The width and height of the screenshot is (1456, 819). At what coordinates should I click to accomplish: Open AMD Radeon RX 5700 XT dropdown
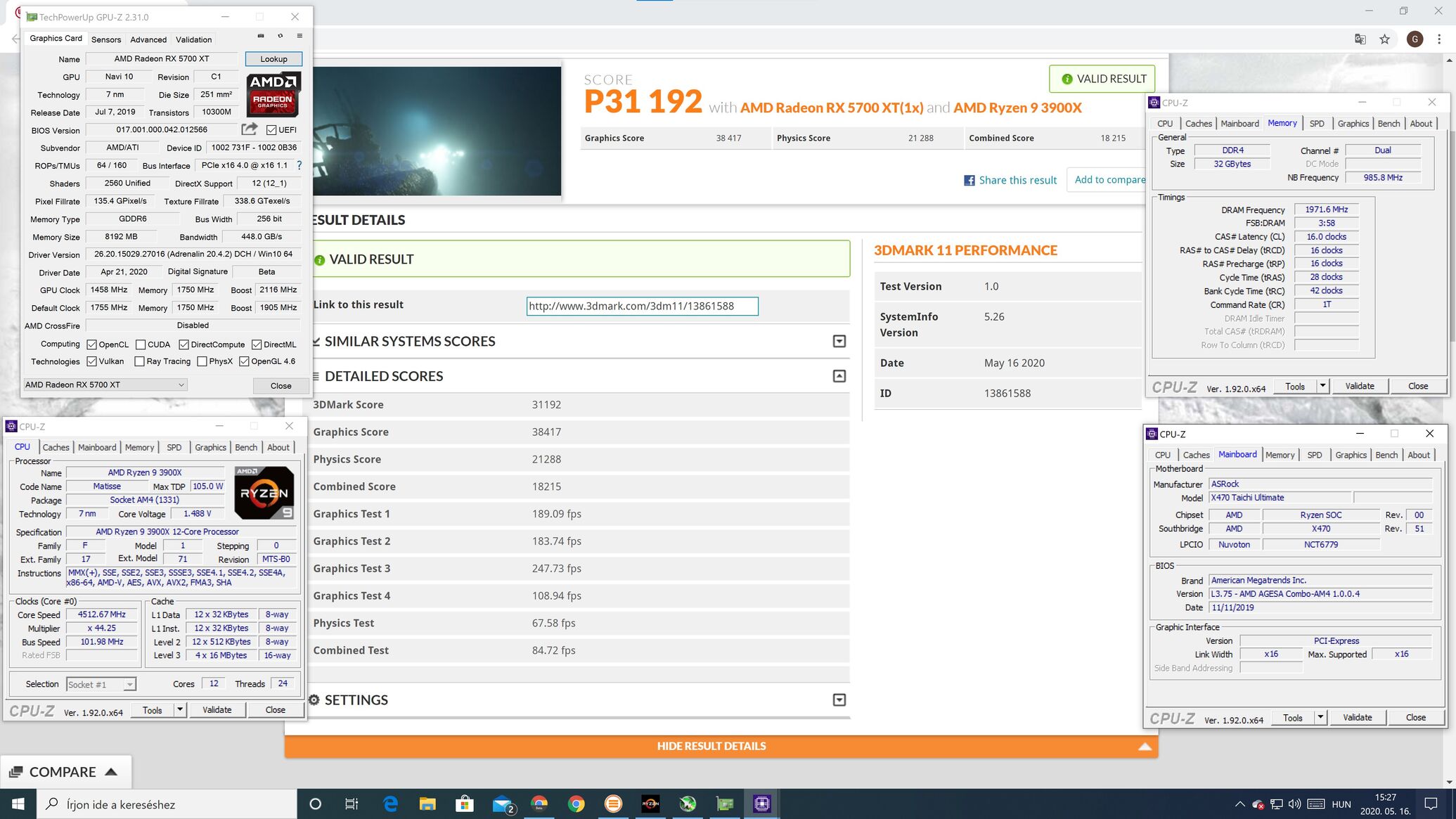[x=105, y=385]
